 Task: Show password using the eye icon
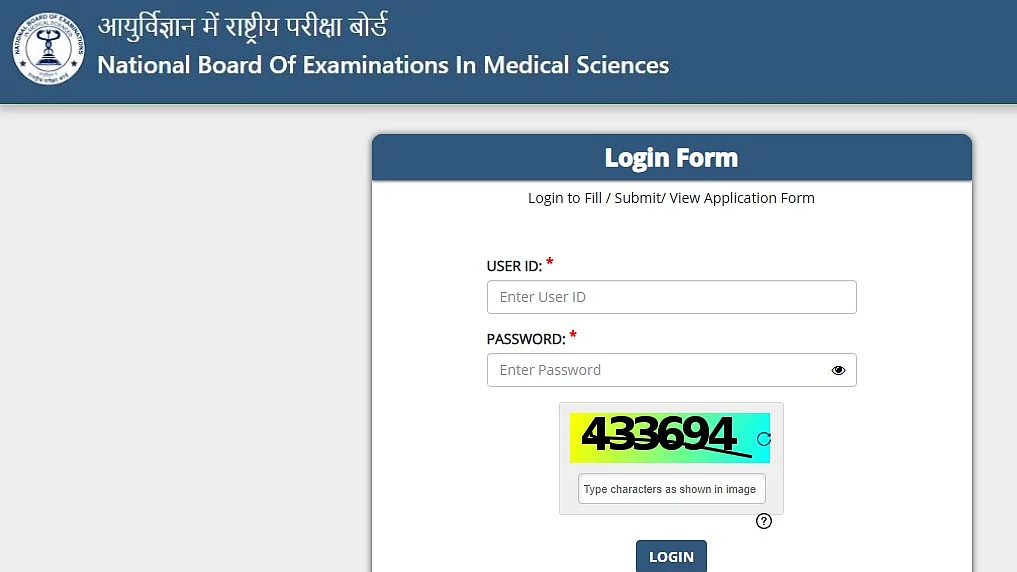[838, 370]
